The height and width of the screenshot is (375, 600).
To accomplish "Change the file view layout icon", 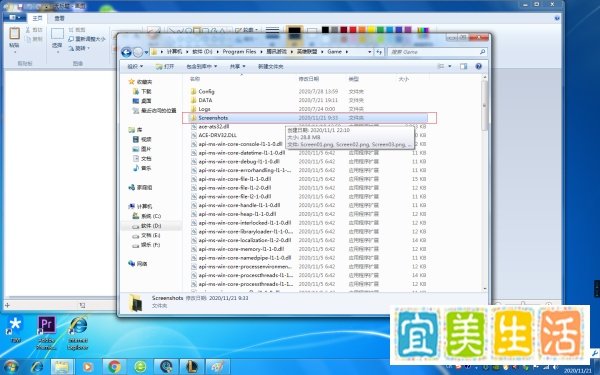I will [x=441, y=66].
